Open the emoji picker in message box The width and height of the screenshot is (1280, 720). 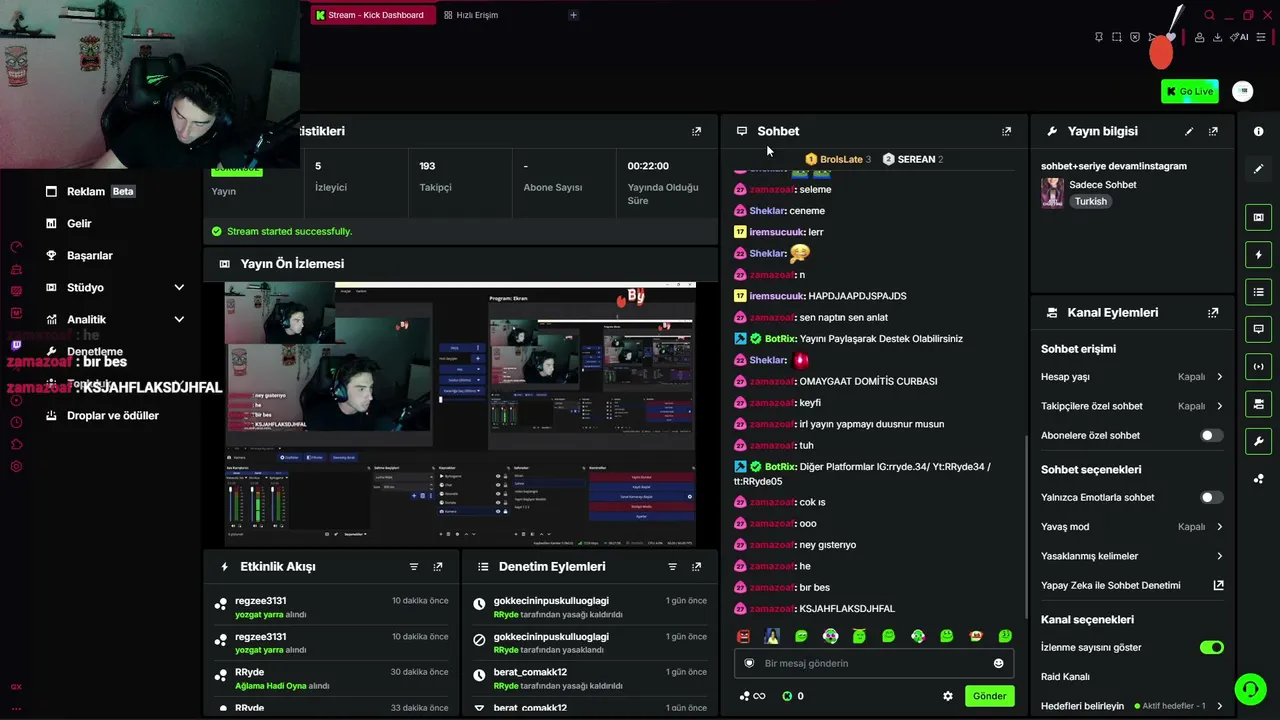pos(998,663)
